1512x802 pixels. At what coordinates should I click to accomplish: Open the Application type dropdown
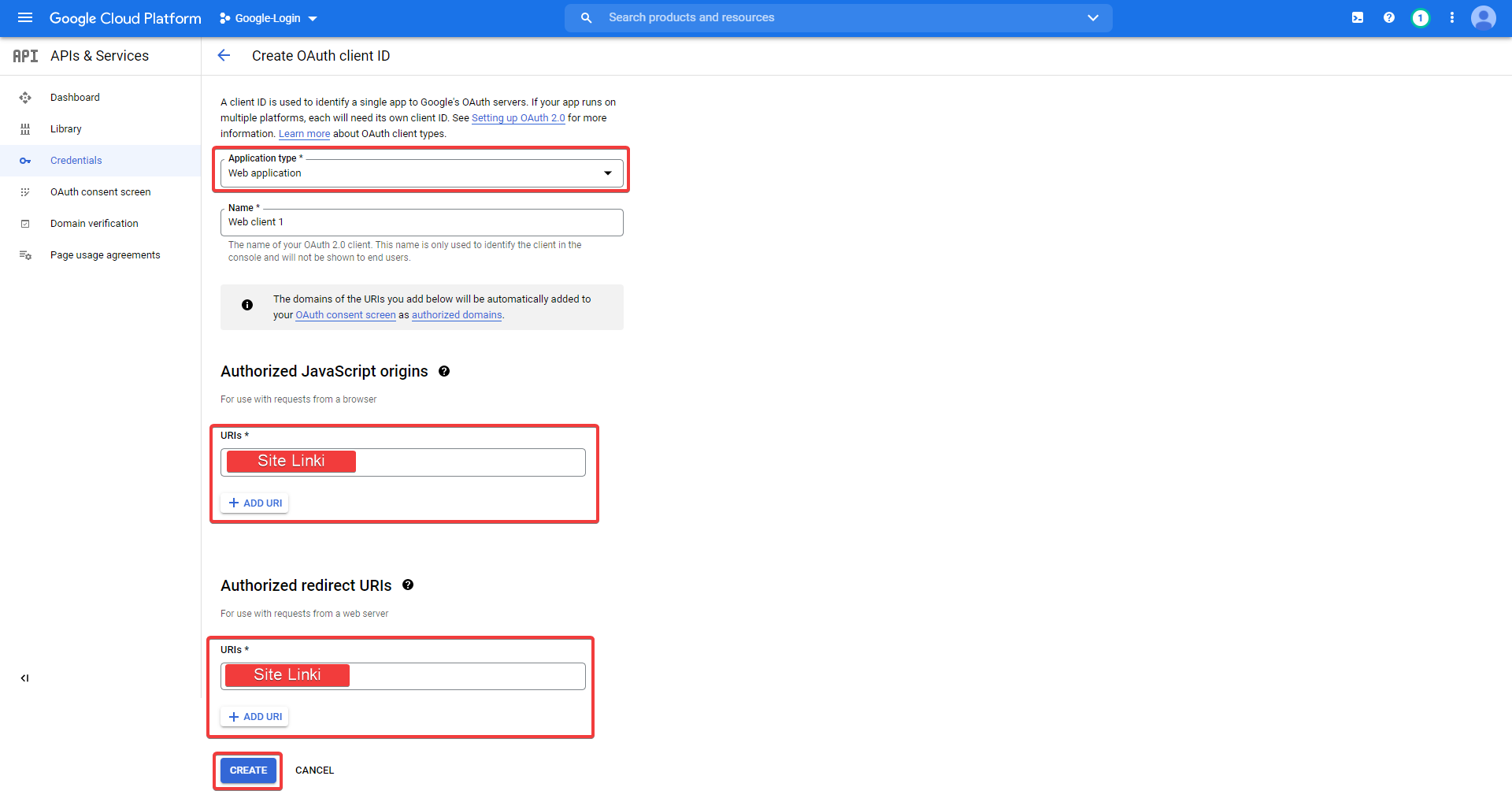[x=422, y=173]
